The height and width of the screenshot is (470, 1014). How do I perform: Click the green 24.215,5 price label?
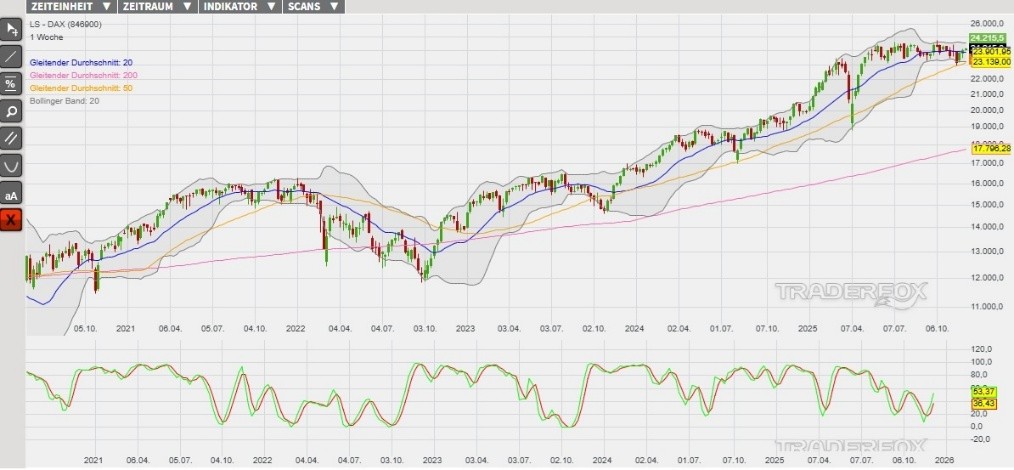point(990,37)
